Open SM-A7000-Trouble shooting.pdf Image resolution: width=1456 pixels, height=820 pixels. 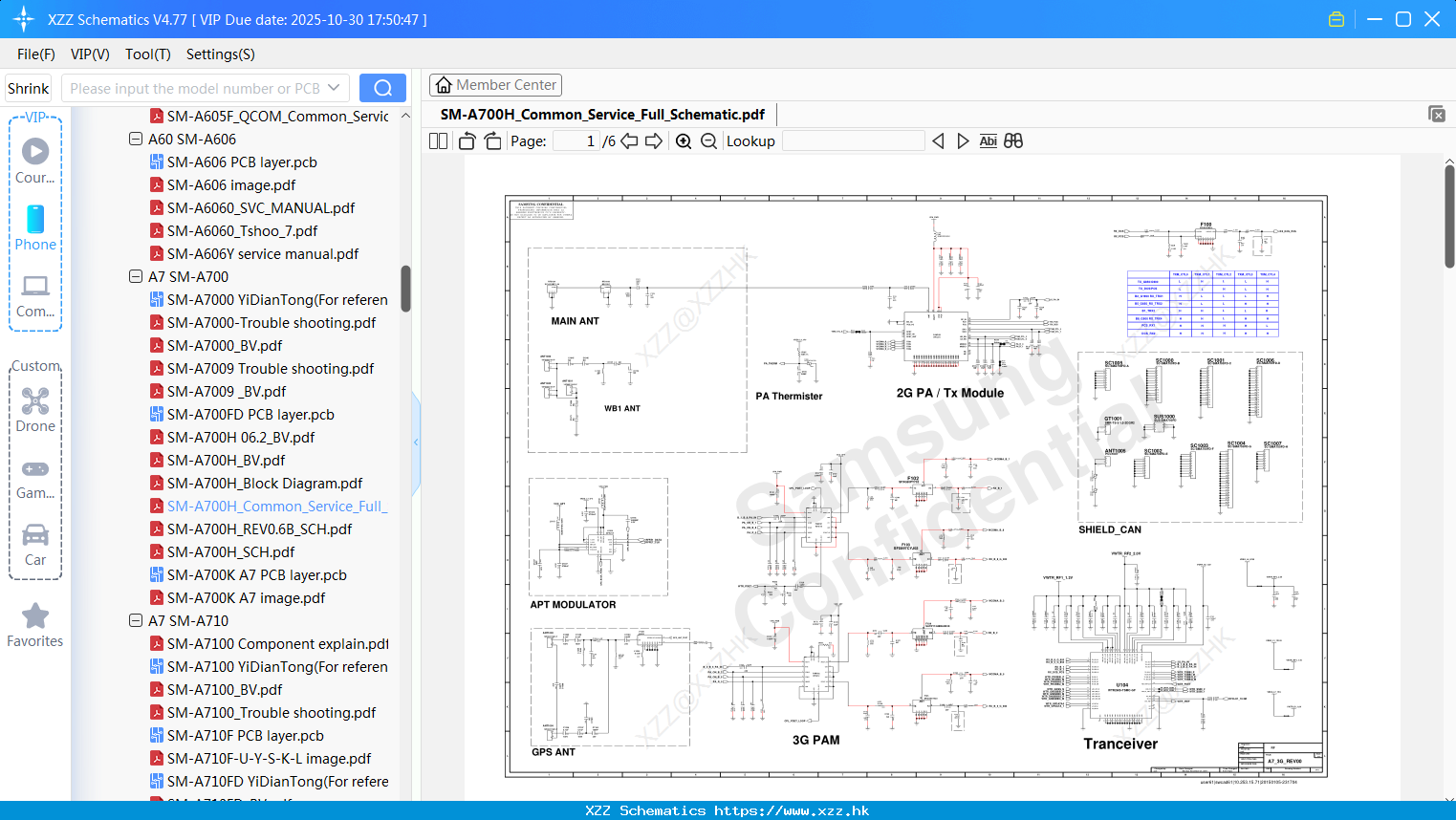[272, 322]
